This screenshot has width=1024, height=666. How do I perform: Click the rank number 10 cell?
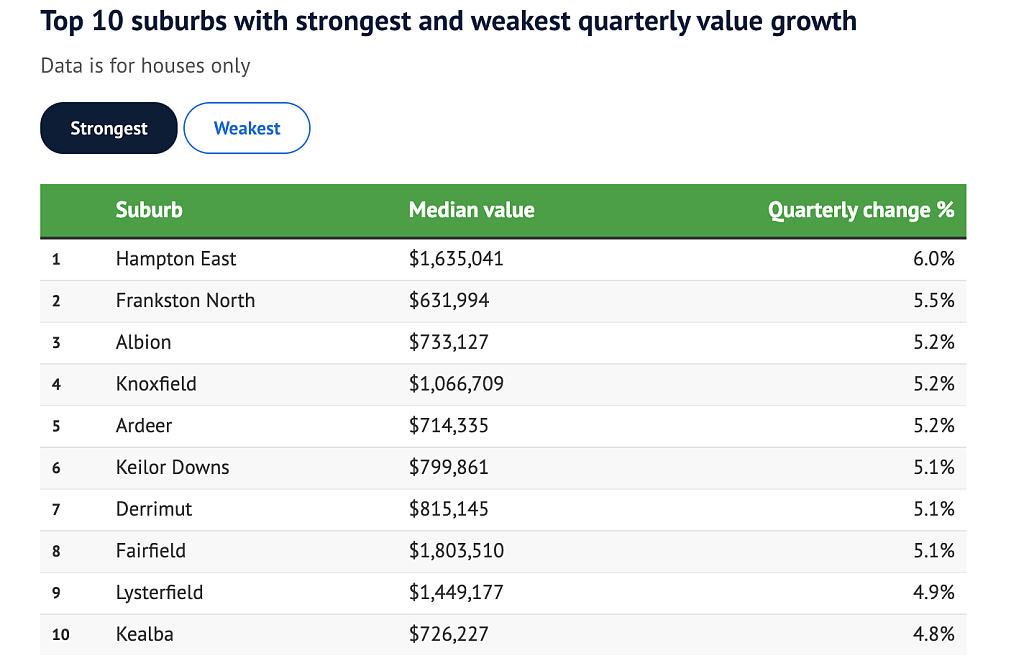coord(61,635)
